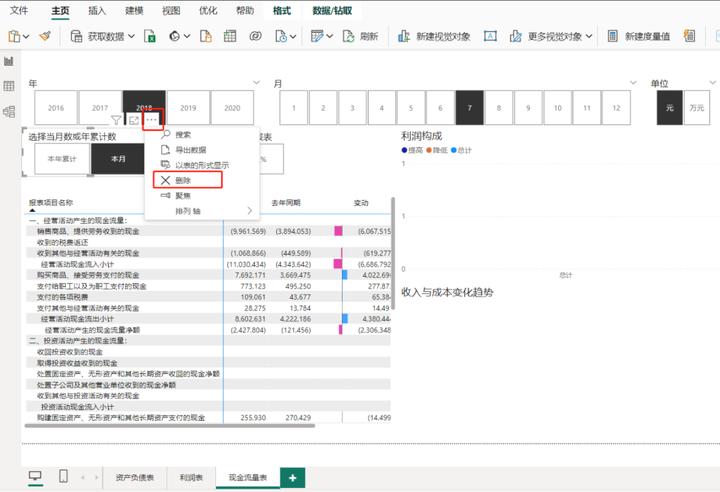The height and width of the screenshot is (492, 720).
Task: Expand the 获取数据 dropdown arrow
Action: [131, 36]
